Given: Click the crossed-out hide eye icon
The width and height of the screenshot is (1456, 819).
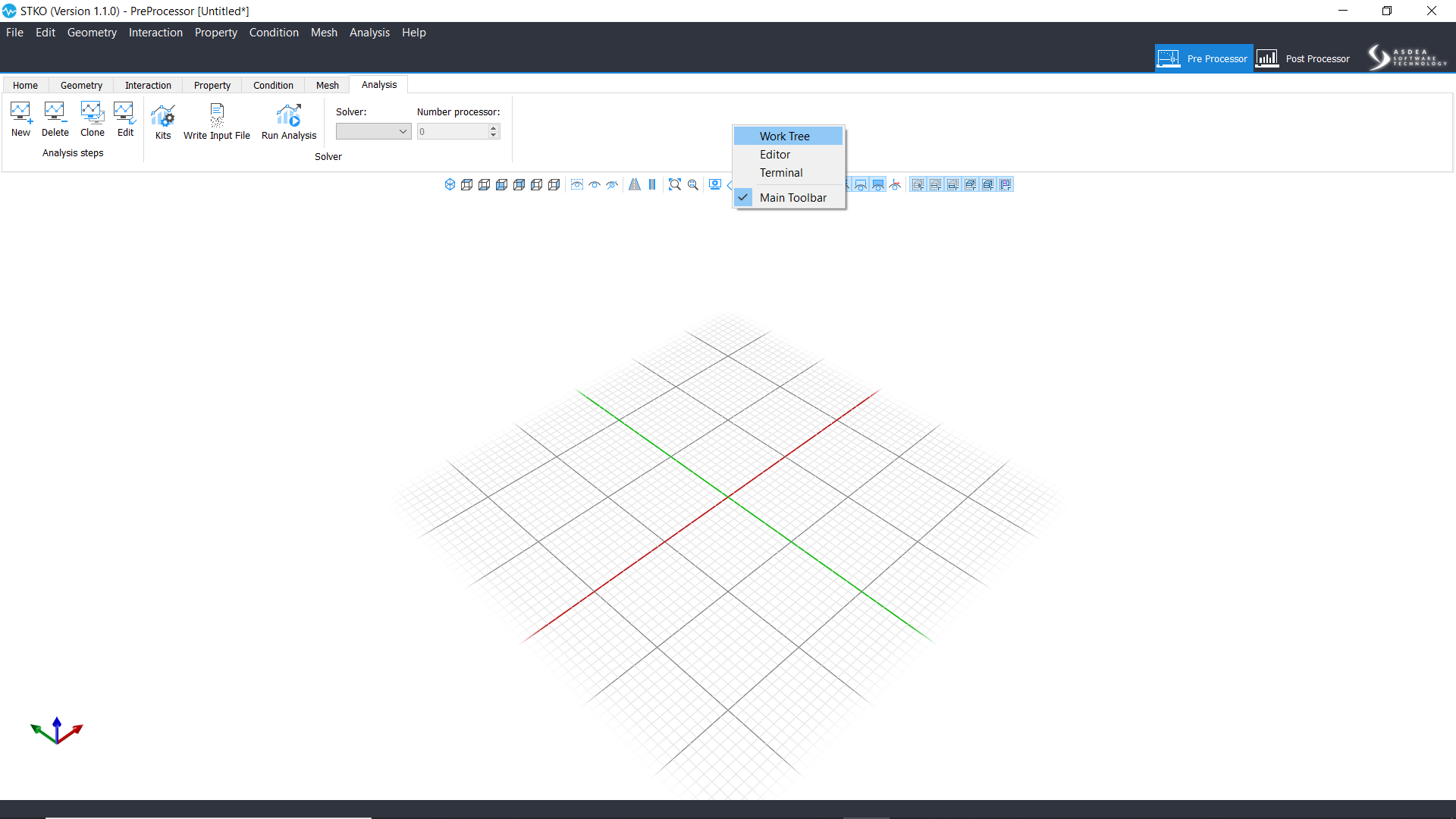Looking at the screenshot, I should point(612,184).
